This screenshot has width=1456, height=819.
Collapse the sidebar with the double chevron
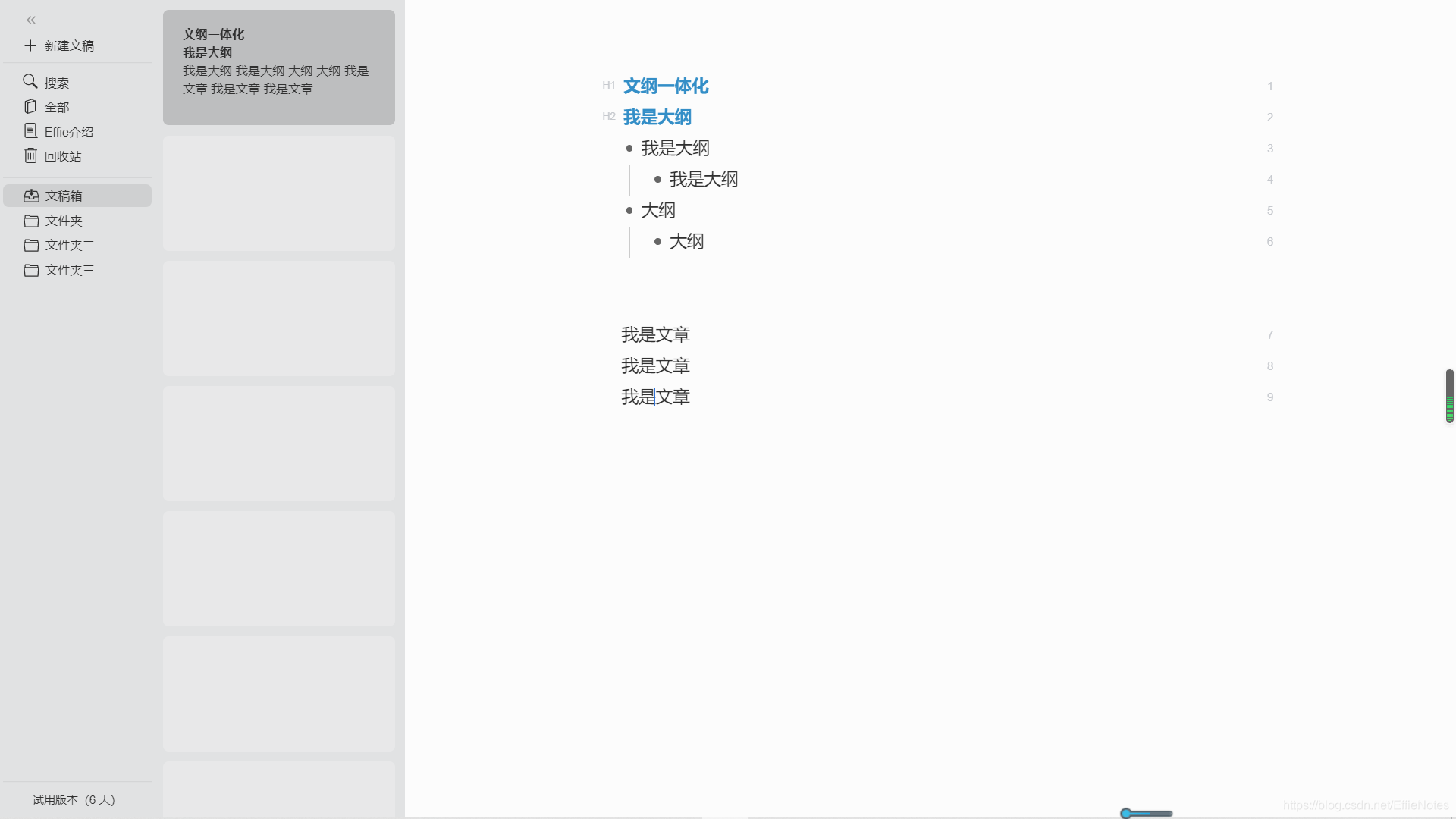click(x=31, y=20)
